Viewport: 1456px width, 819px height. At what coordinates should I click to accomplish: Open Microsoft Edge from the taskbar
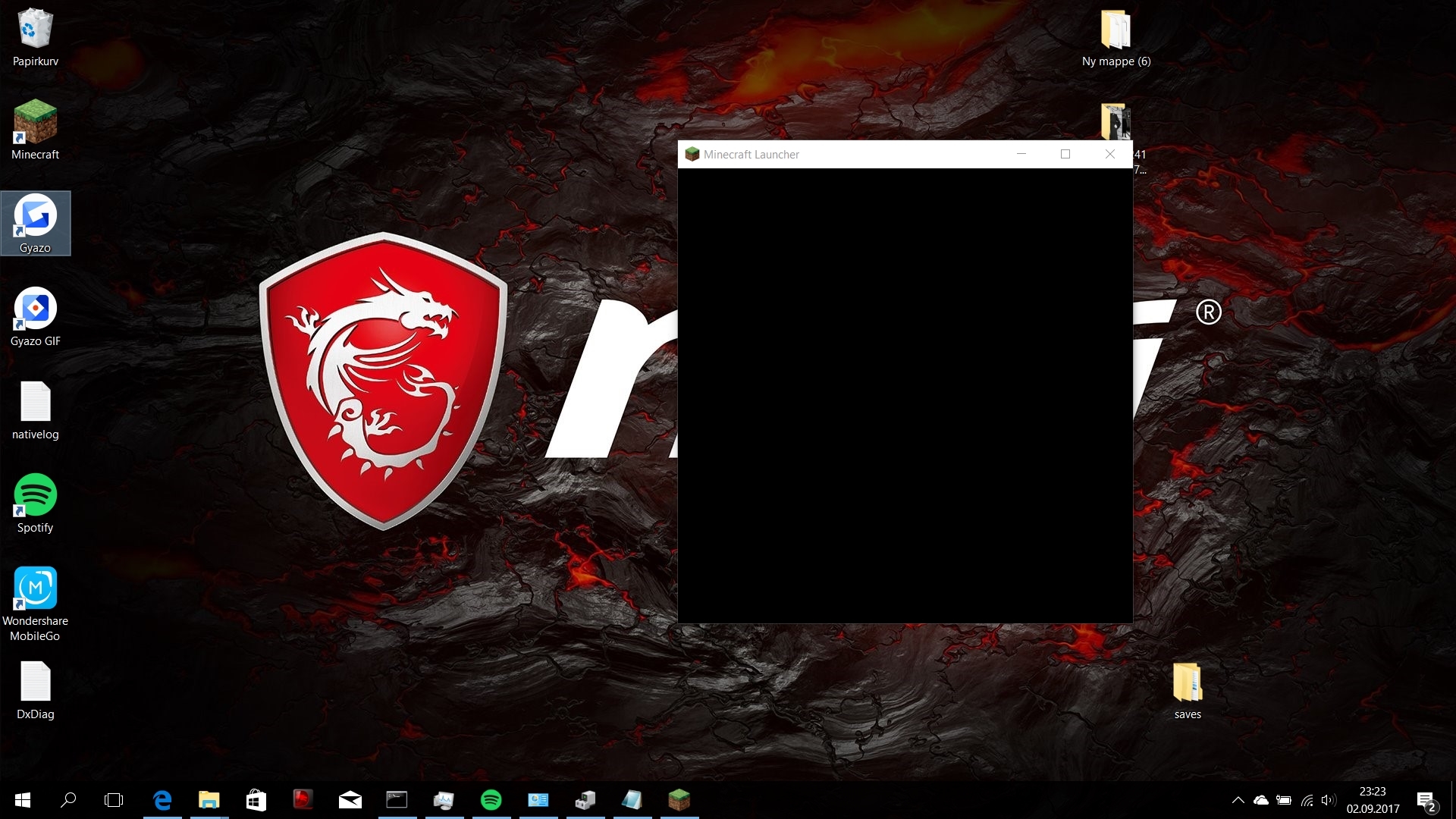coord(162,800)
